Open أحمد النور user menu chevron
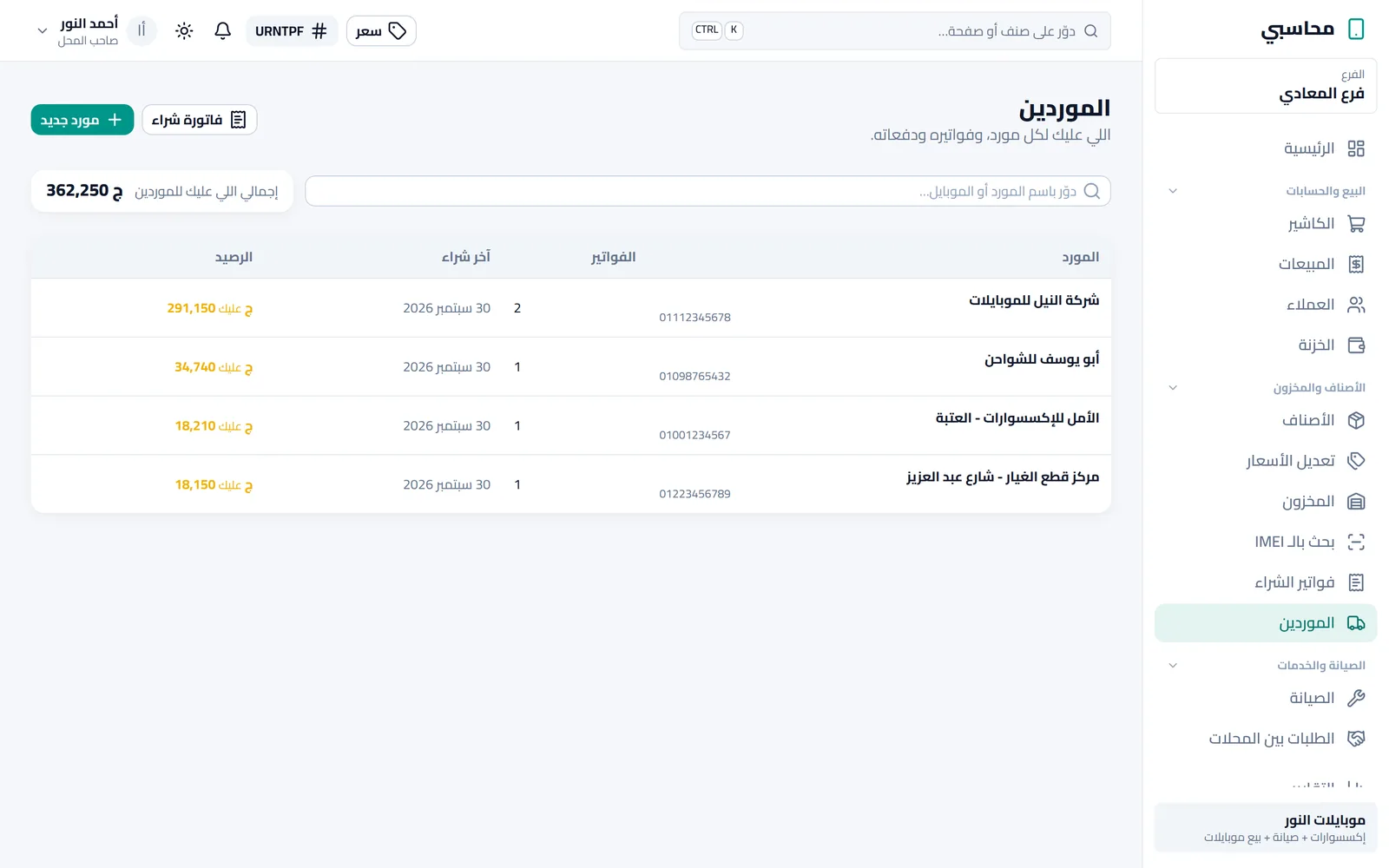 [x=42, y=31]
